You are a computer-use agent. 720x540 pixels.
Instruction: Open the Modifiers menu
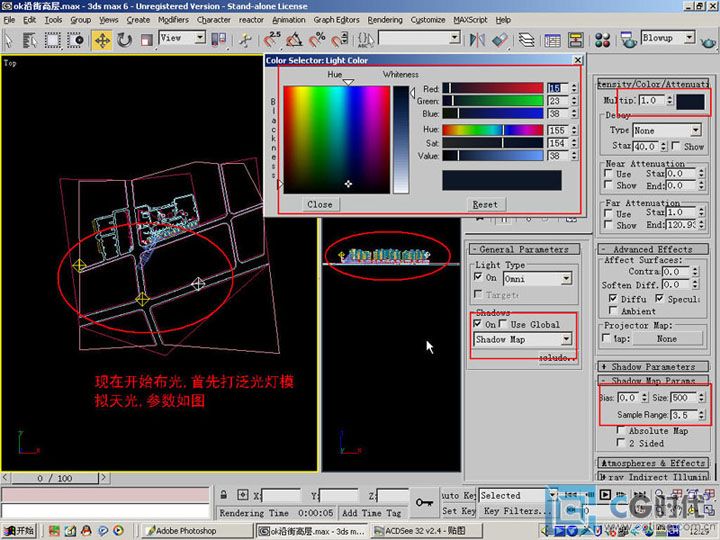pyautogui.click(x=173, y=20)
